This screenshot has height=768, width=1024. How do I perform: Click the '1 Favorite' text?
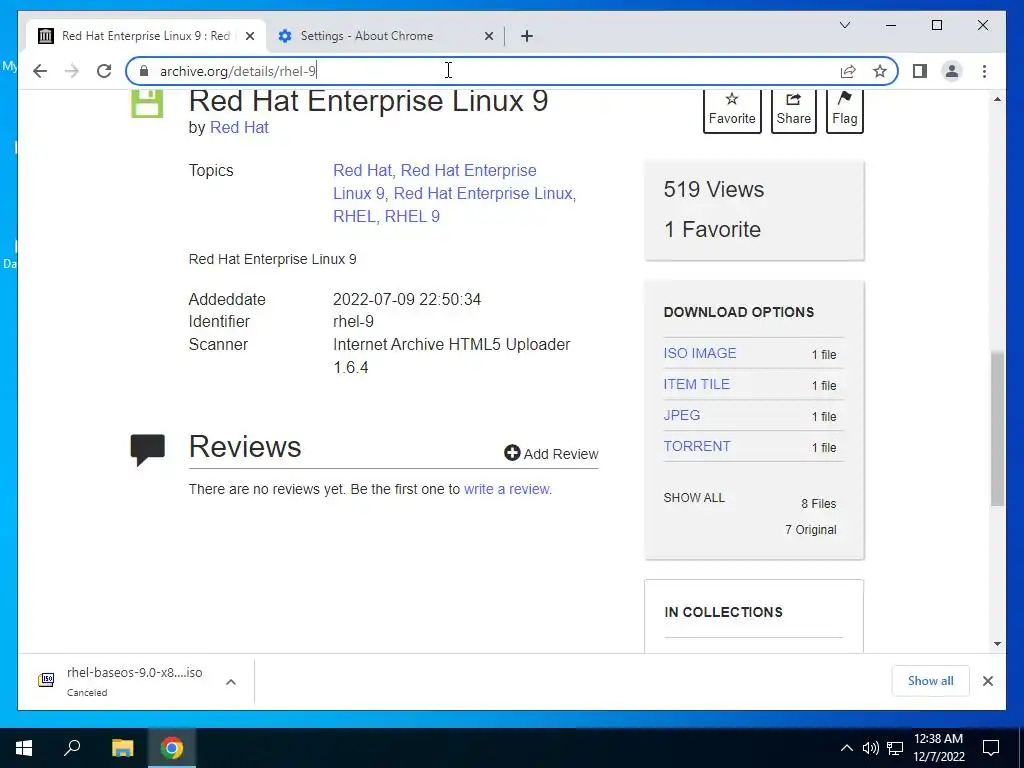[712, 229]
